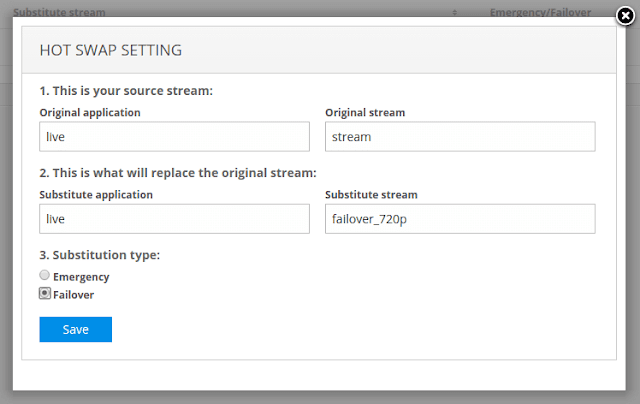640x404 pixels.
Task: Click the Original stream field label
Action: tap(366, 112)
